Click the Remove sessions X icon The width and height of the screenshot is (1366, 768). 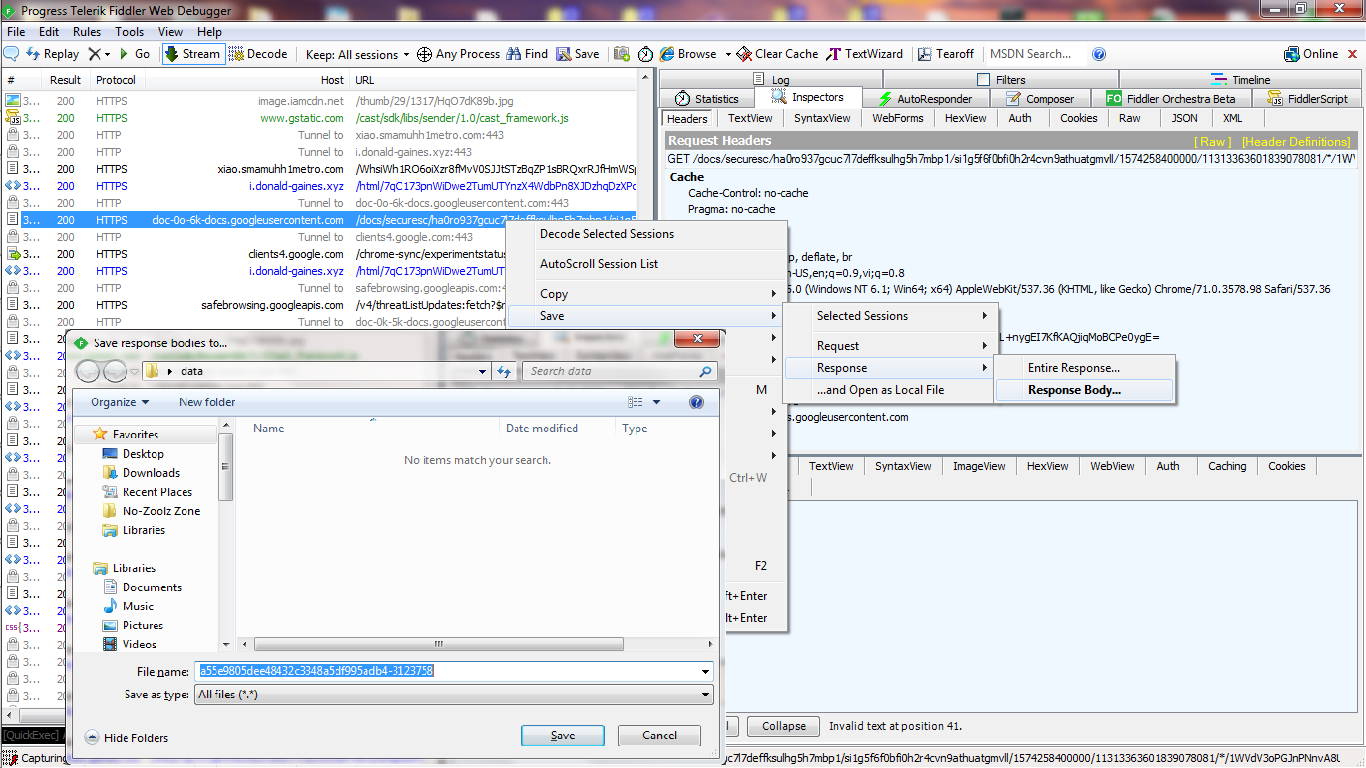pyautogui.click(x=94, y=54)
